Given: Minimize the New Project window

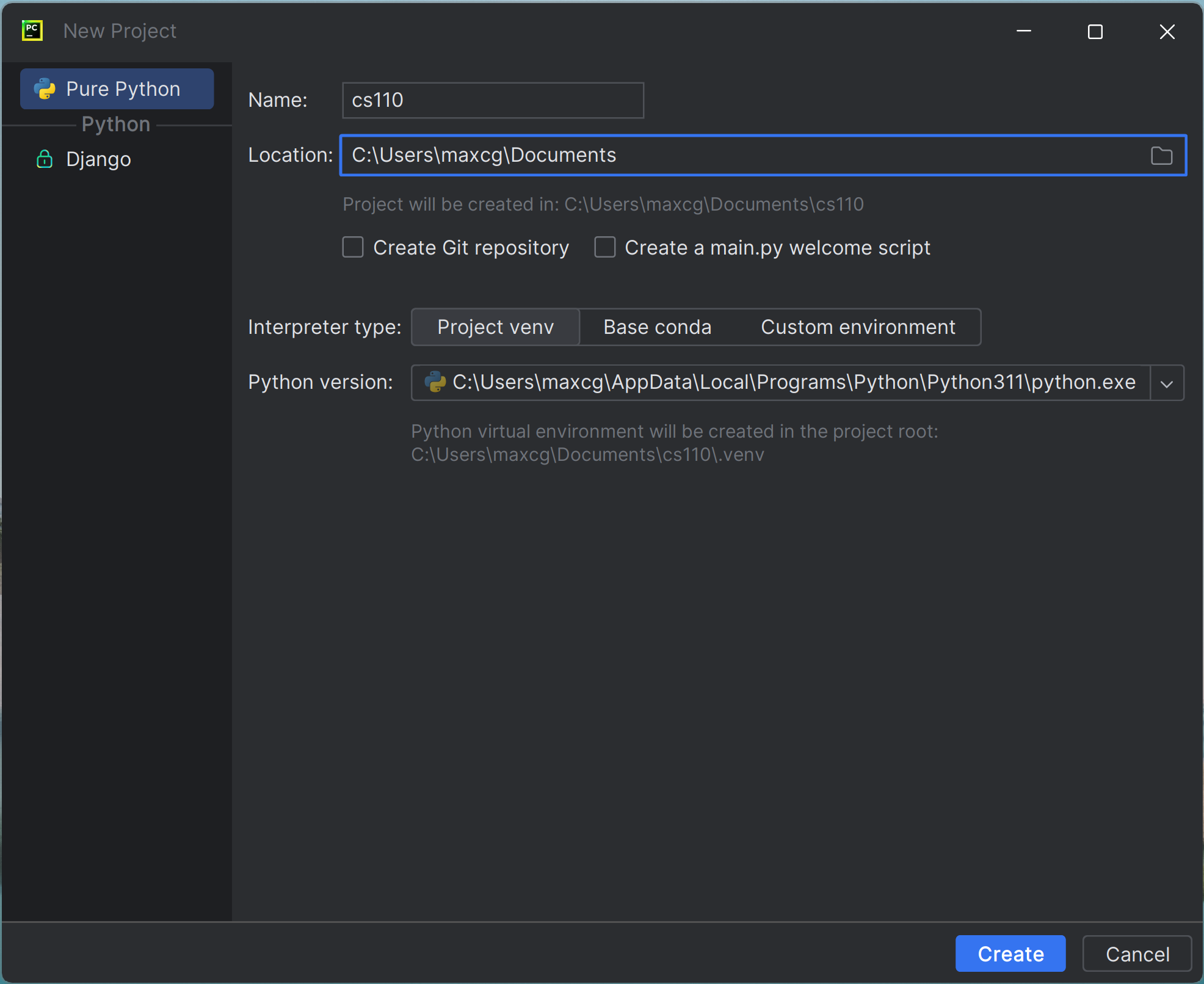Looking at the screenshot, I should pos(1024,31).
